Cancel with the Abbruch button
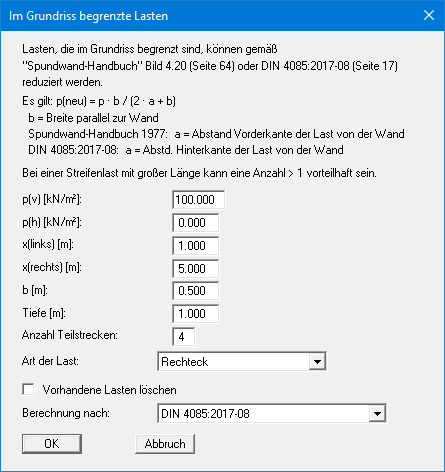The height and width of the screenshot is (472, 445). (x=165, y=444)
